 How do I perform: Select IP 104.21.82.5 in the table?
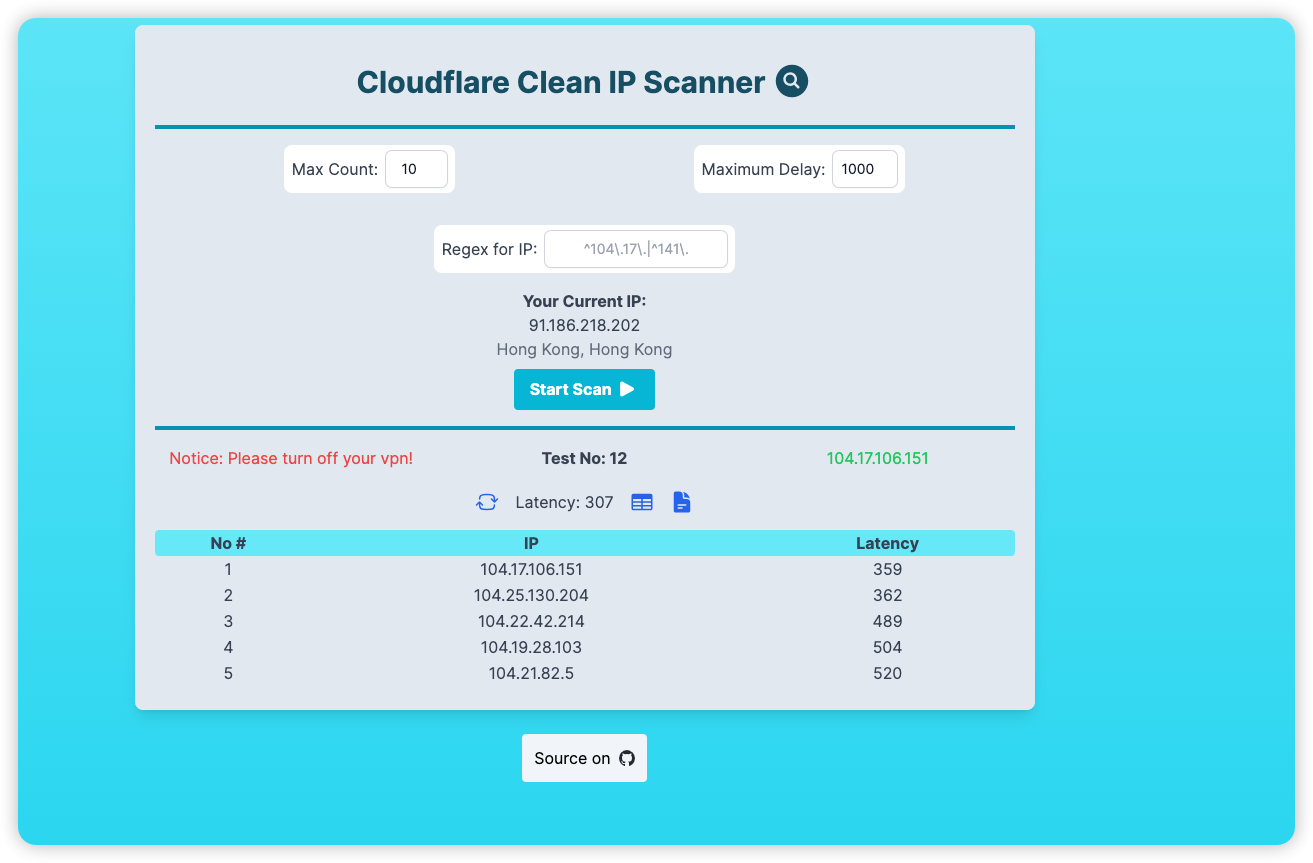pyautogui.click(x=531, y=673)
